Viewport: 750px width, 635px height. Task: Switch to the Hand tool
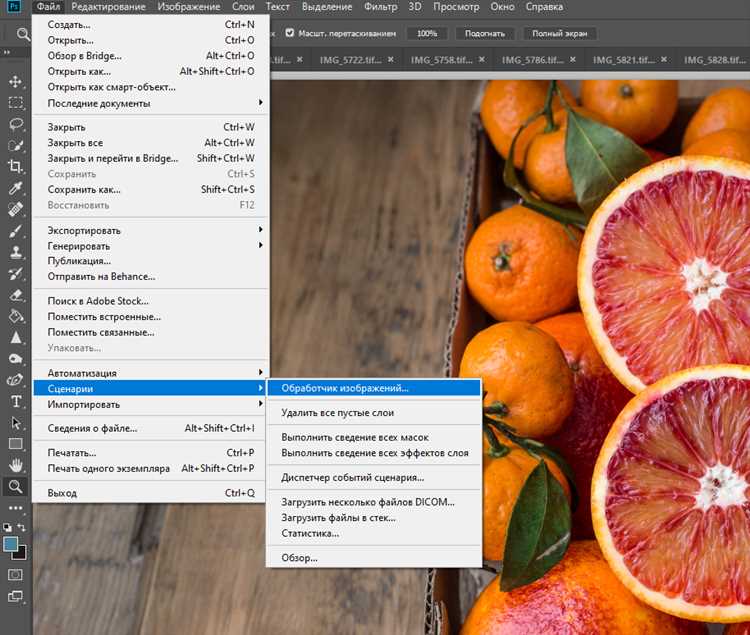tap(15, 465)
